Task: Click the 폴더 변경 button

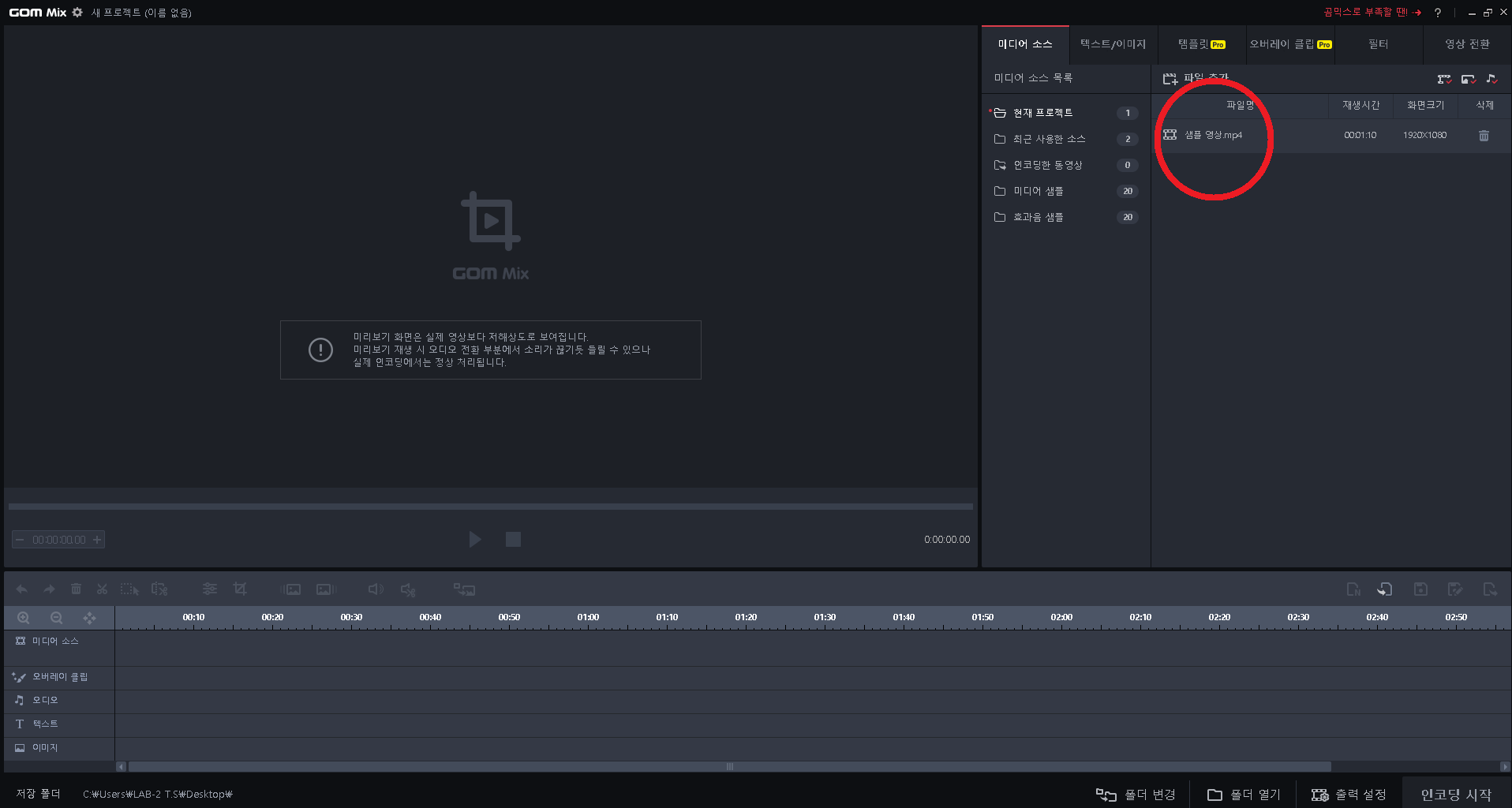Action: point(1136,795)
